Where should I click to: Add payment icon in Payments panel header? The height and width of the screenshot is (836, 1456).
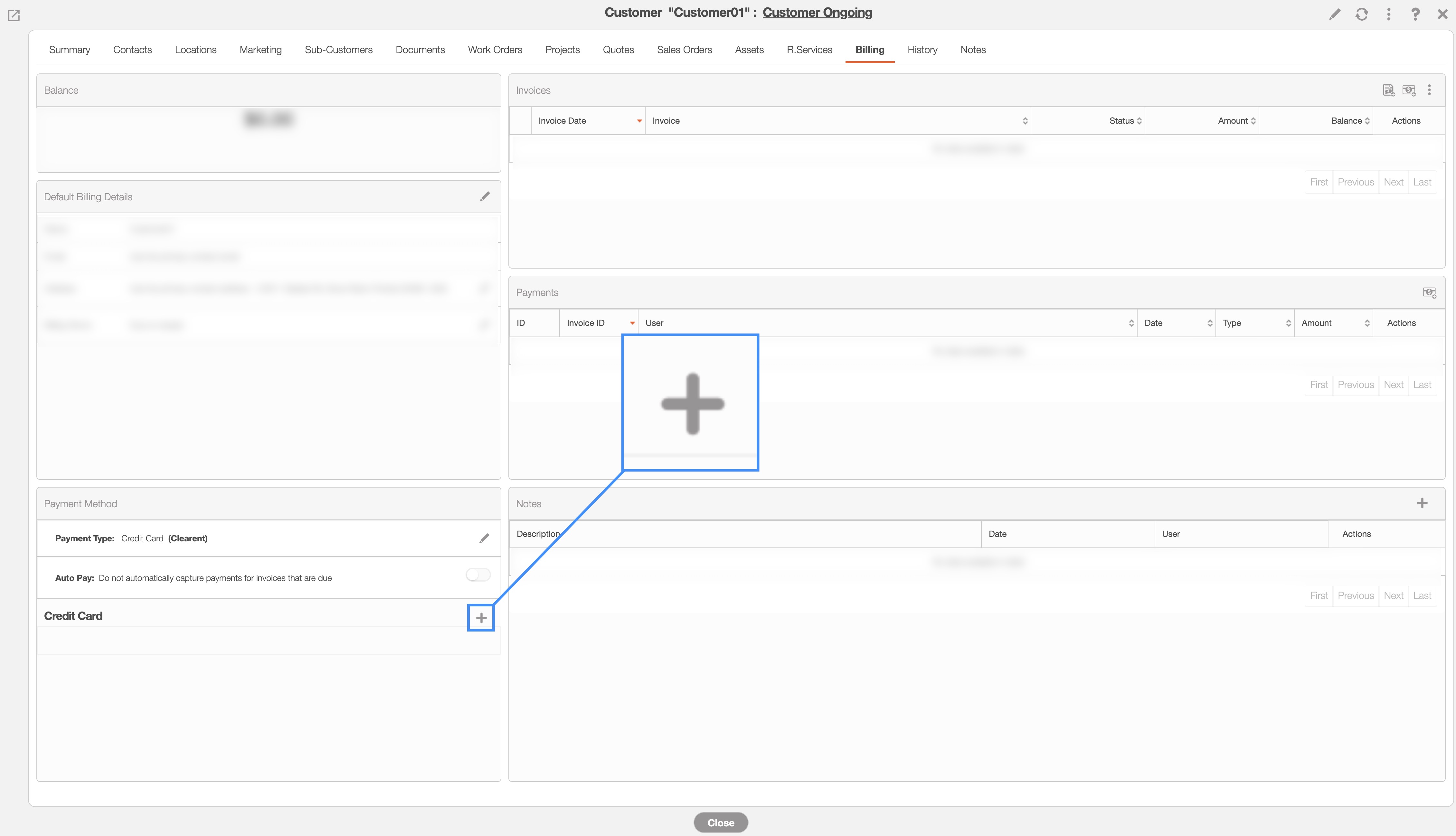(x=1429, y=293)
